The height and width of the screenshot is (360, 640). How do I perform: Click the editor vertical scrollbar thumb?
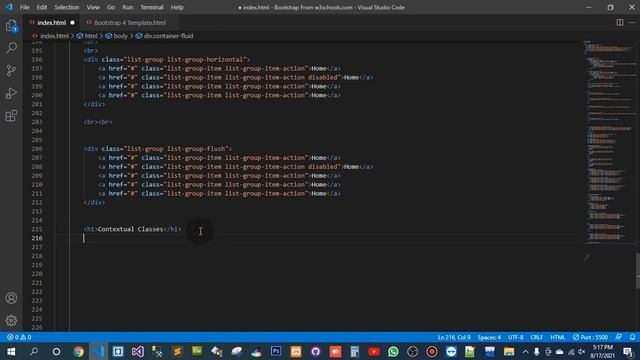638,271
